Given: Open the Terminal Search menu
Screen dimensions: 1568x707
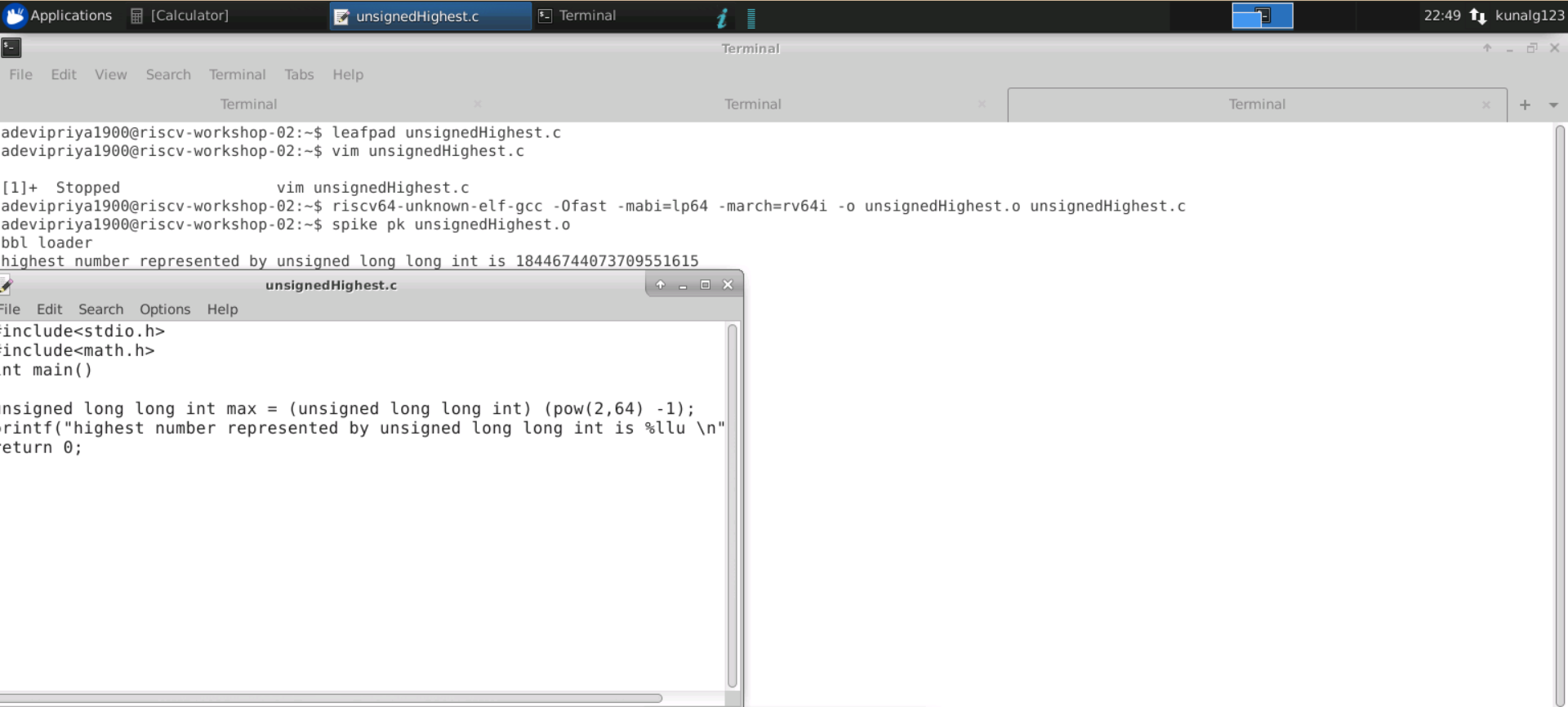Looking at the screenshot, I should [168, 74].
